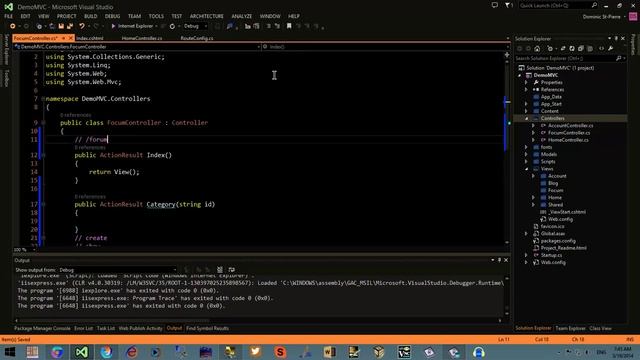Select ForumController.cs in Solution Explorer

coord(569,133)
